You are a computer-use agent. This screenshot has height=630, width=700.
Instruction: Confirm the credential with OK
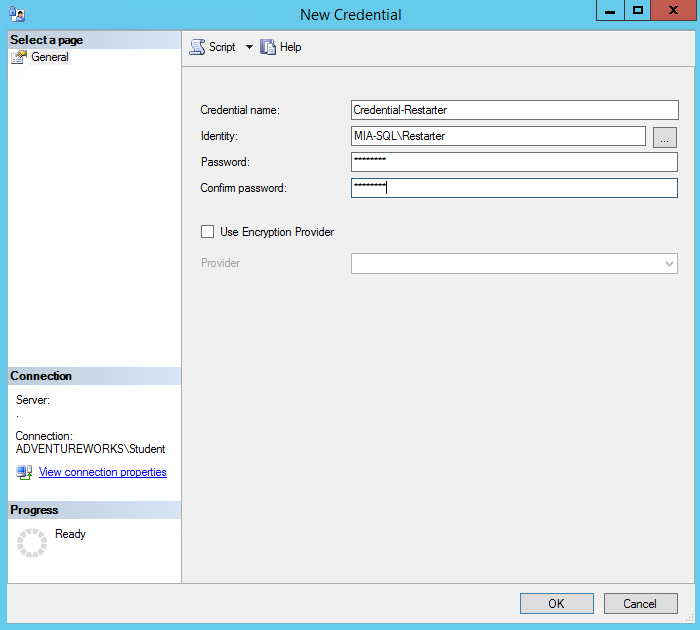[556, 603]
